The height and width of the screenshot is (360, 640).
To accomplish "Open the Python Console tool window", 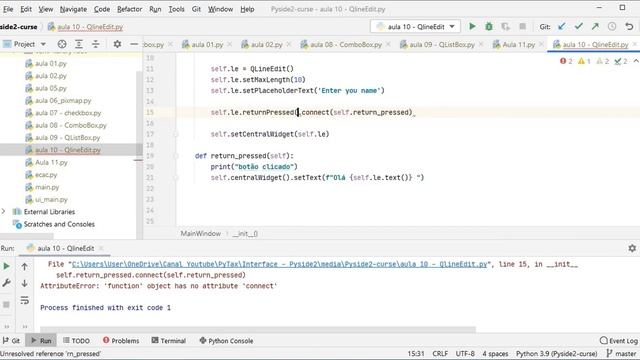I will [226, 340].
